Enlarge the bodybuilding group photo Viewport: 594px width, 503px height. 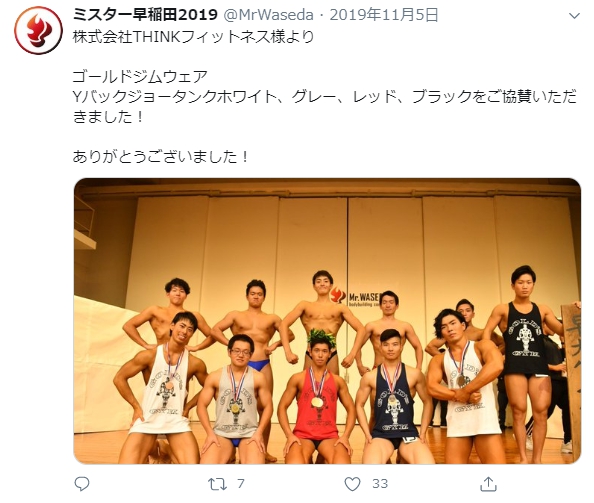pyautogui.click(x=327, y=321)
